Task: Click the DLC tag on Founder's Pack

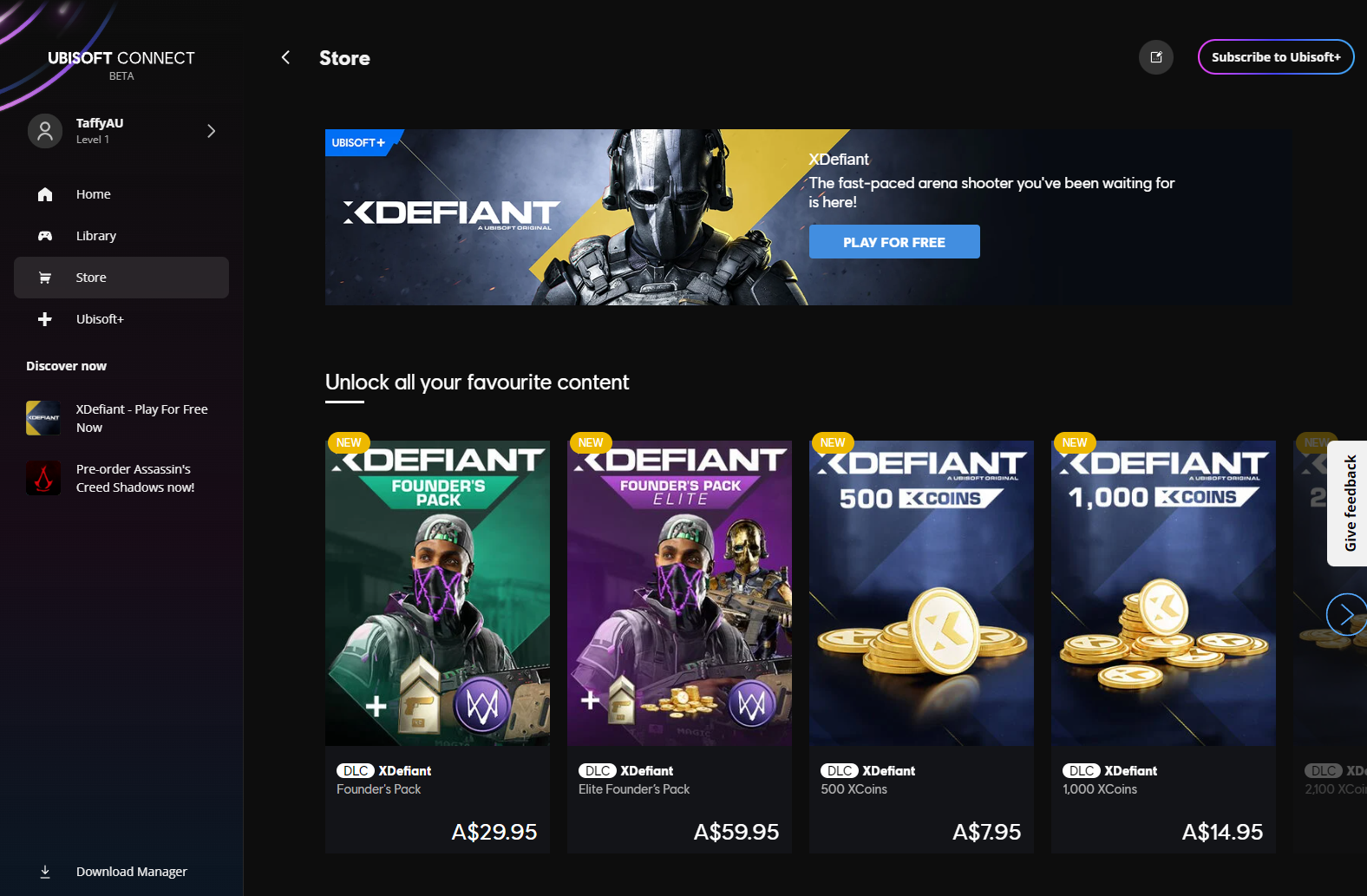Action: 356,770
